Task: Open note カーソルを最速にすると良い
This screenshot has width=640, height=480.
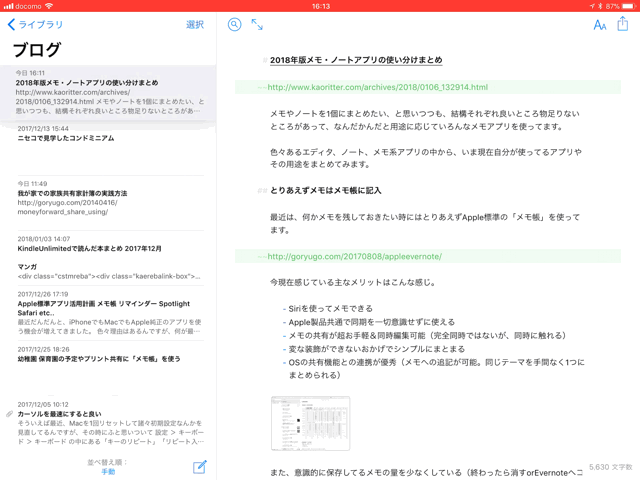Action: 60,413
